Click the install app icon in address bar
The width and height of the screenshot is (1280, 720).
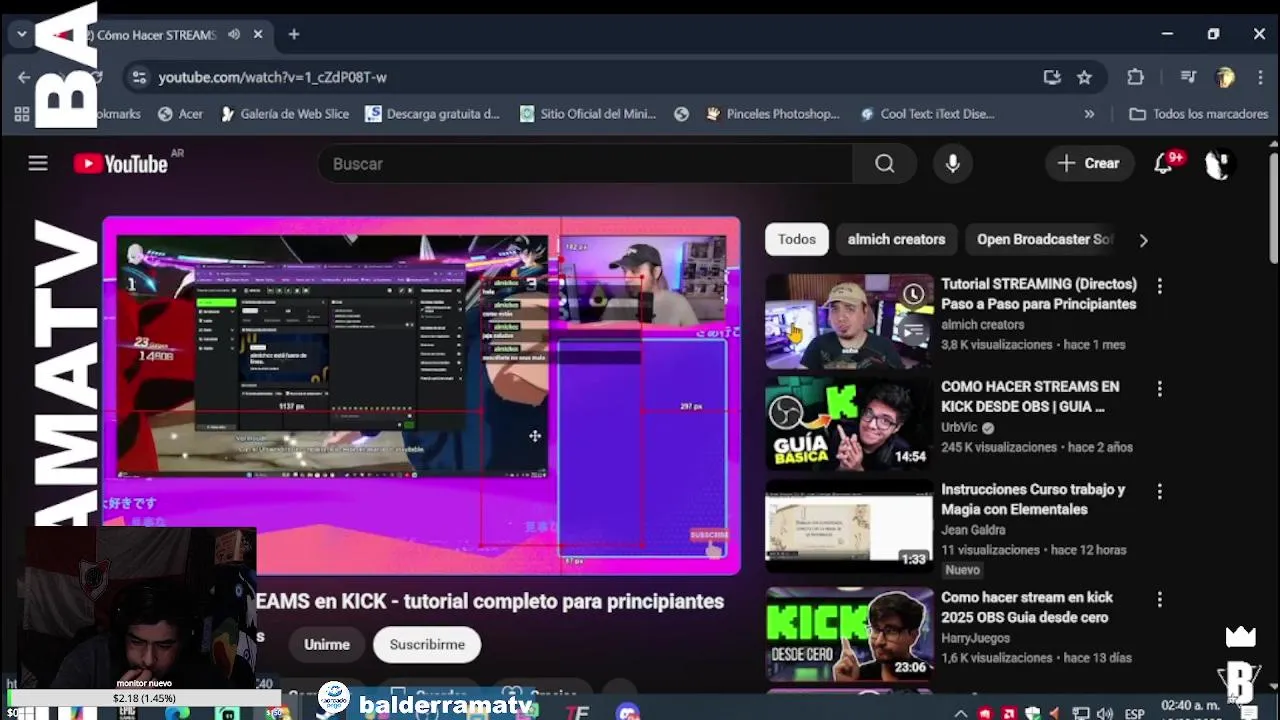(x=1052, y=77)
